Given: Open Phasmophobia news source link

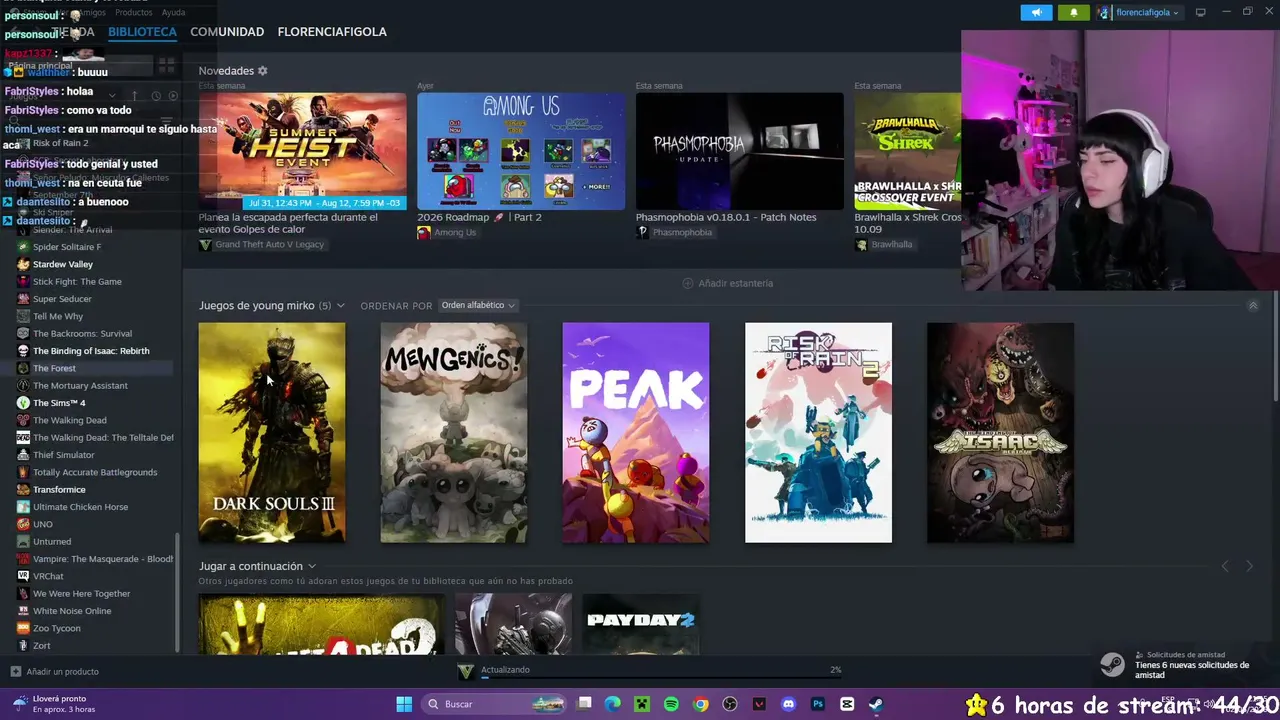Looking at the screenshot, I should click(x=674, y=233).
